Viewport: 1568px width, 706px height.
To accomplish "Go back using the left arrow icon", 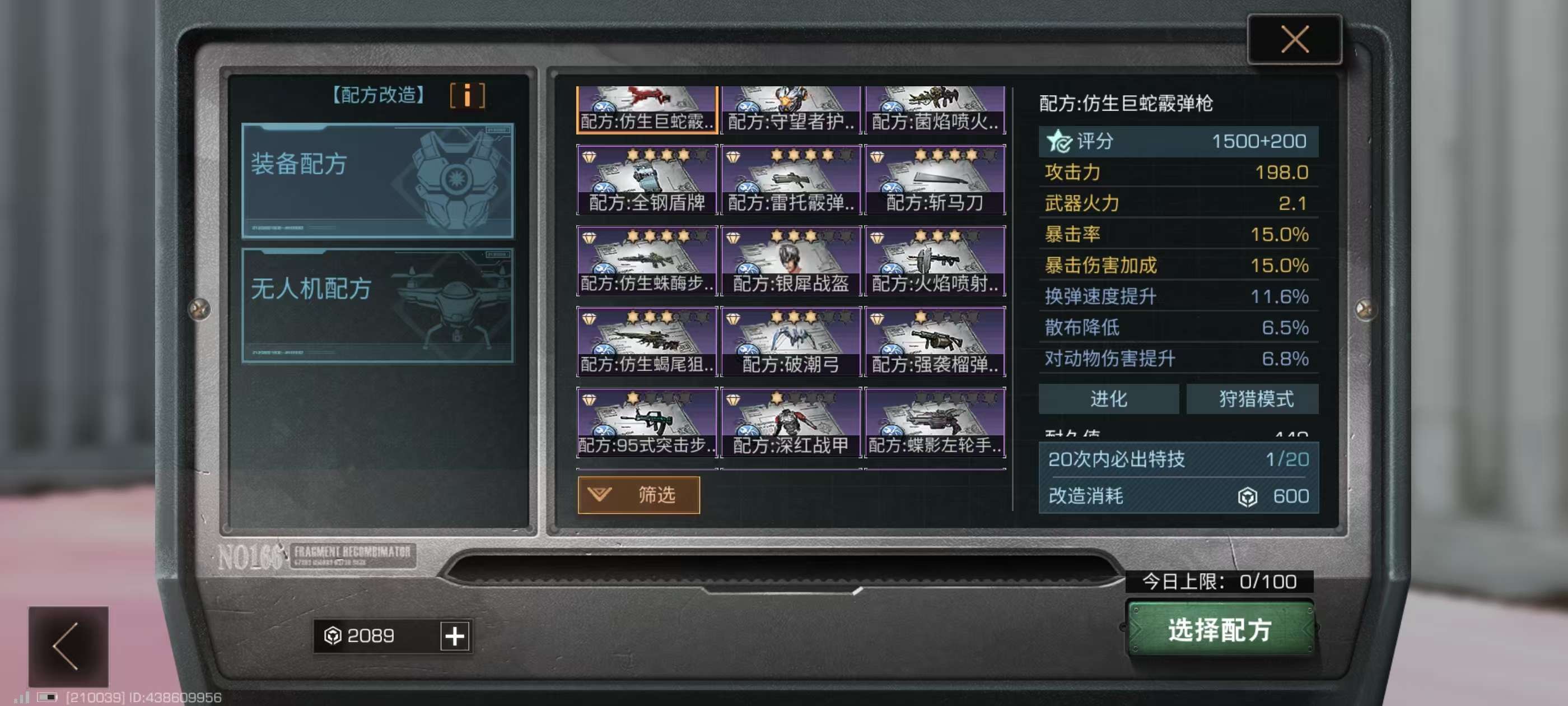I will pos(68,646).
